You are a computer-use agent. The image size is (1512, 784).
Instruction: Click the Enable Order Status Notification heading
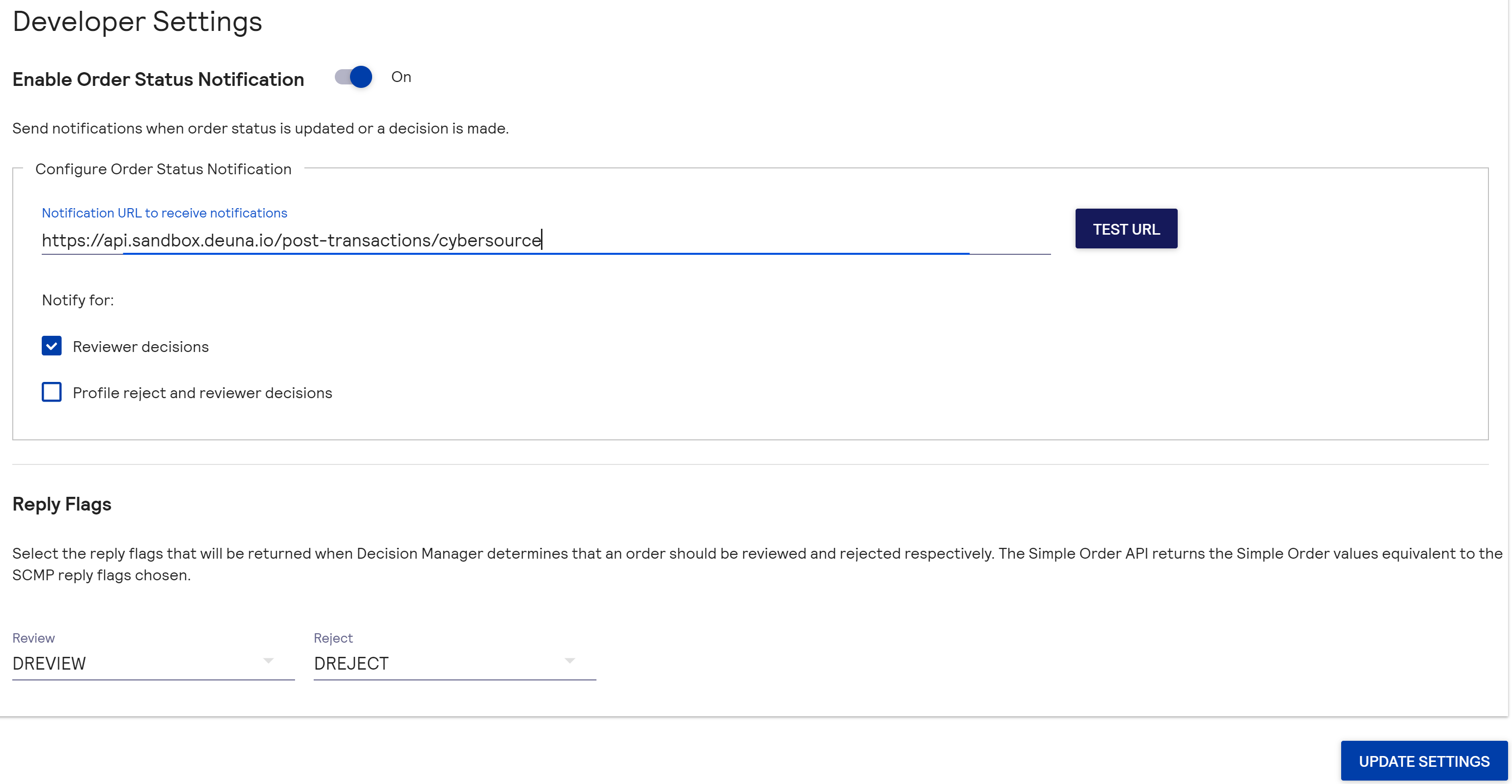pyautogui.click(x=158, y=79)
